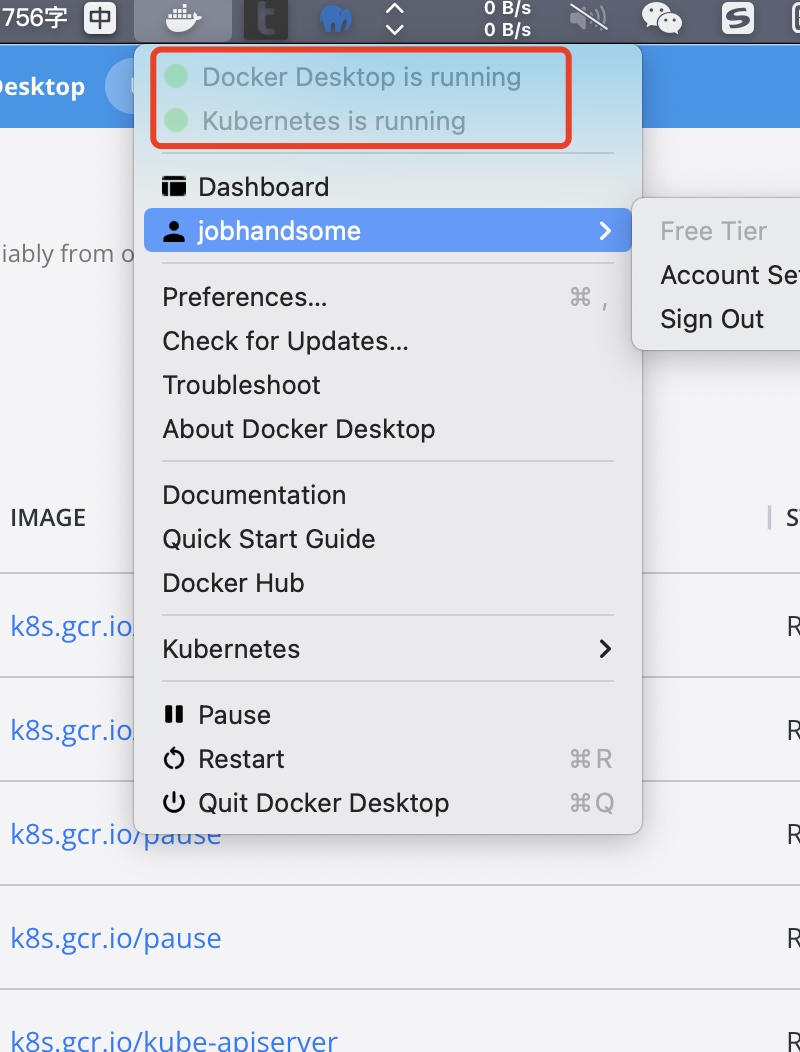Viewport: 800px width, 1052px height.
Task: Select About Docker Desktop
Action: click(x=299, y=428)
